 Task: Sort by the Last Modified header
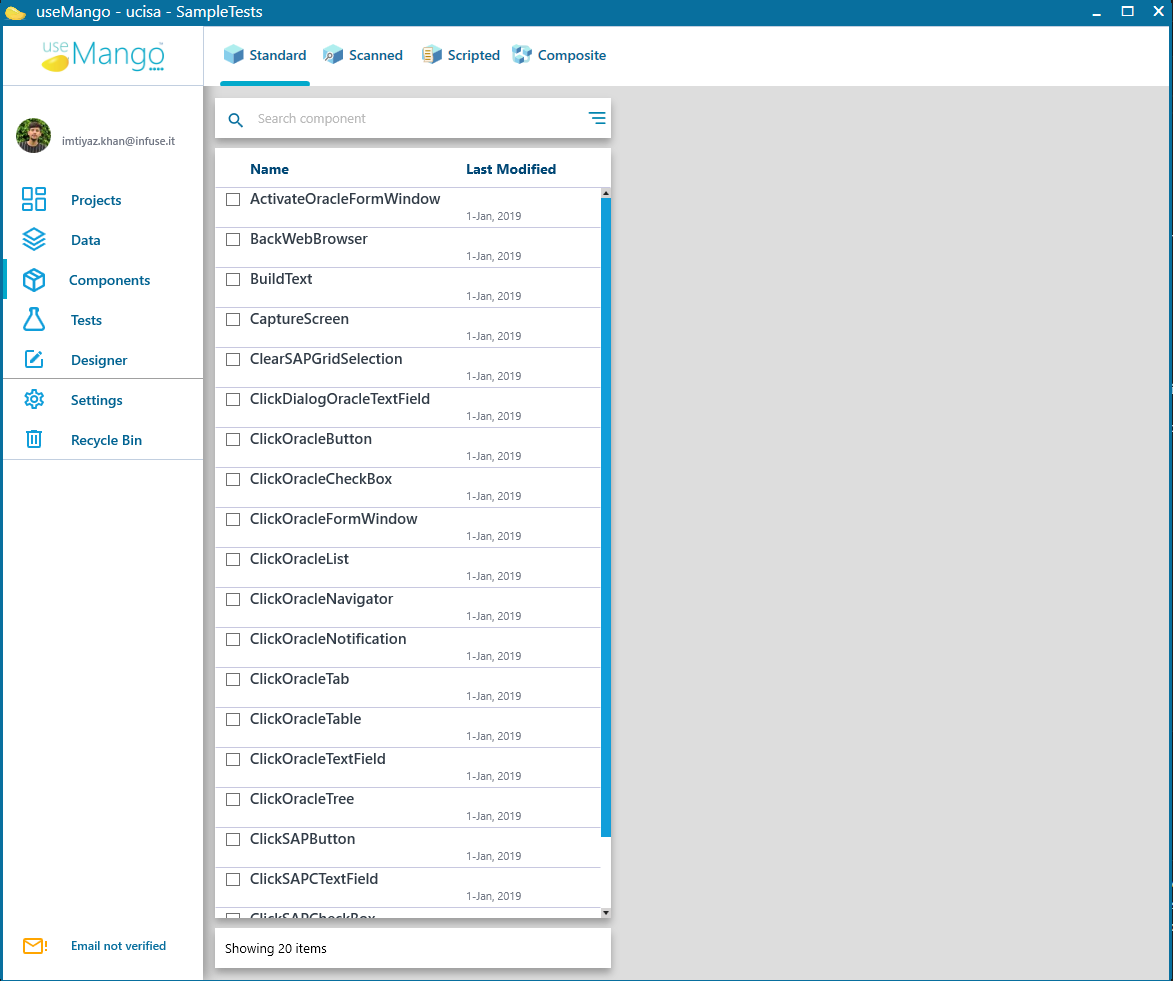(x=511, y=169)
